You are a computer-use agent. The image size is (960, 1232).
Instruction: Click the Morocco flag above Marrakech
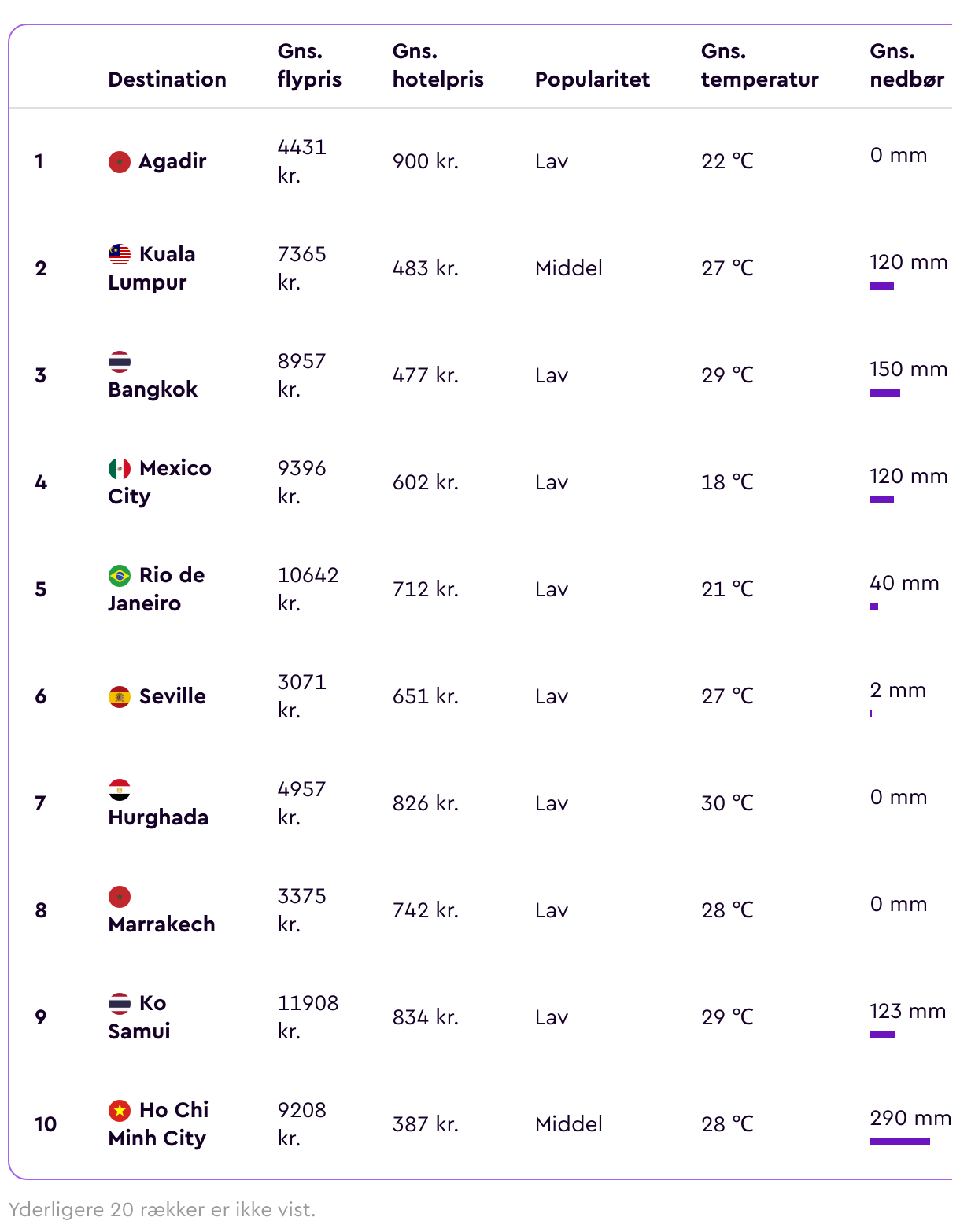pyautogui.click(x=120, y=897)
